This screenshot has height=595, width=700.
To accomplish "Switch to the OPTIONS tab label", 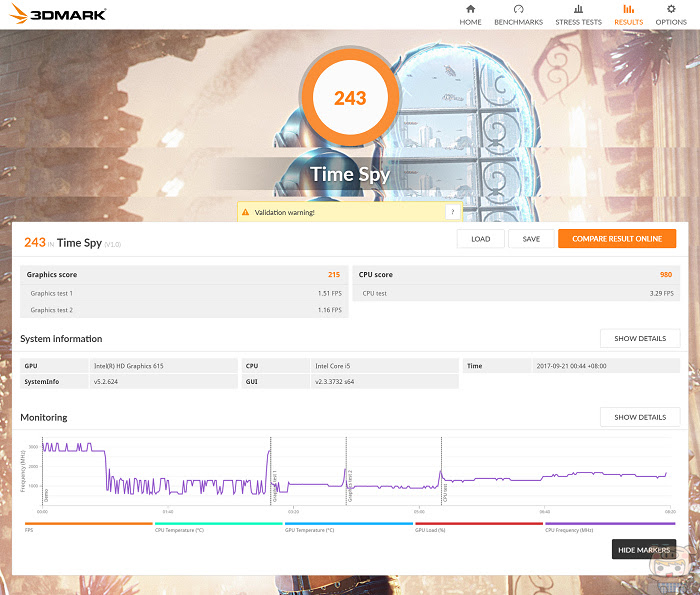I will 671,22.
